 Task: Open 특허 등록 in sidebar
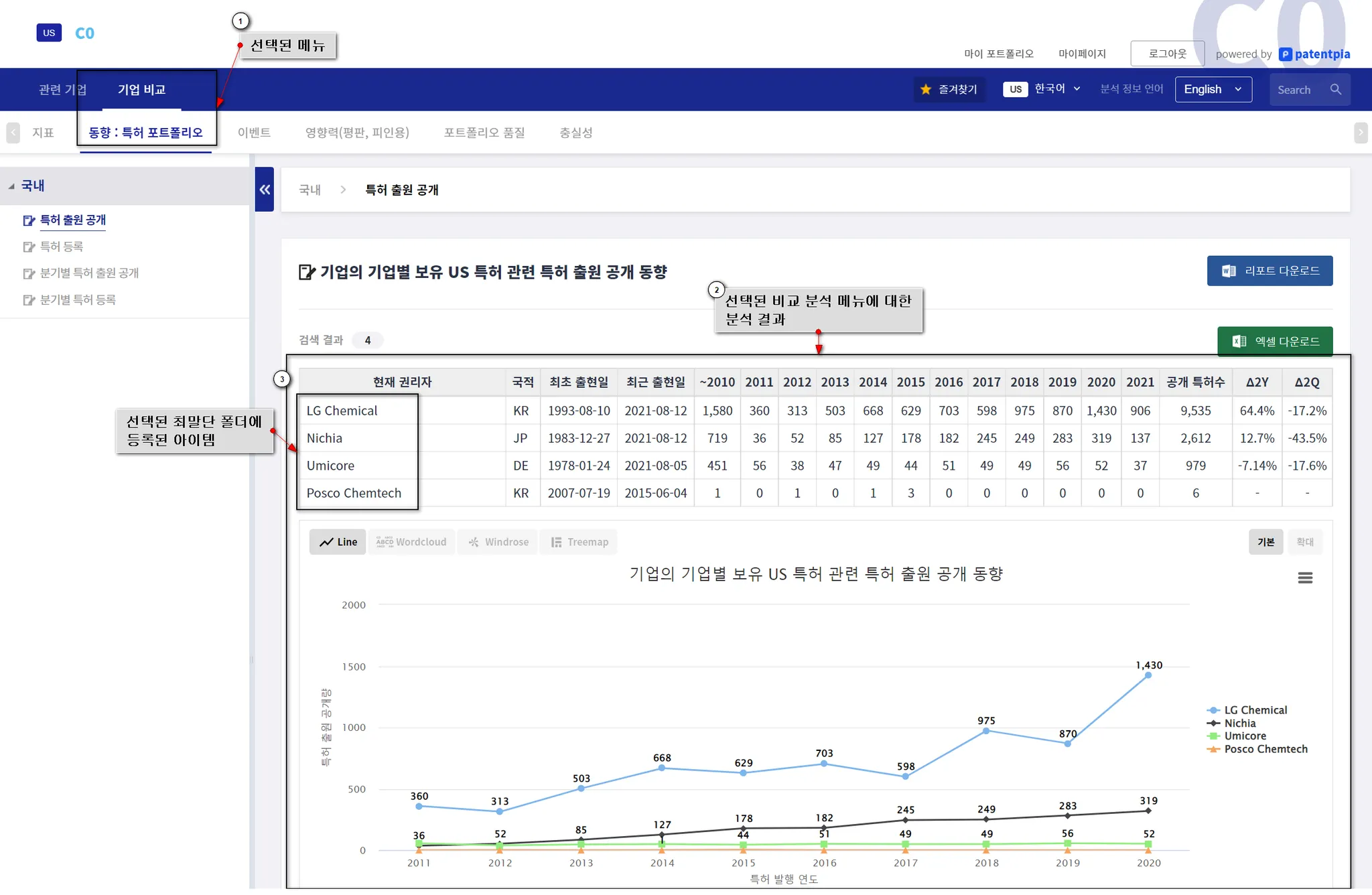point(61,247)
